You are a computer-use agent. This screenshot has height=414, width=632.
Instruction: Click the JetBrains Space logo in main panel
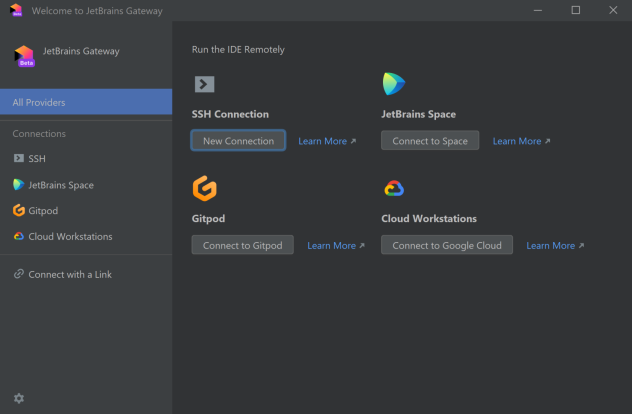pyautogui.click(x=393, y=84)
